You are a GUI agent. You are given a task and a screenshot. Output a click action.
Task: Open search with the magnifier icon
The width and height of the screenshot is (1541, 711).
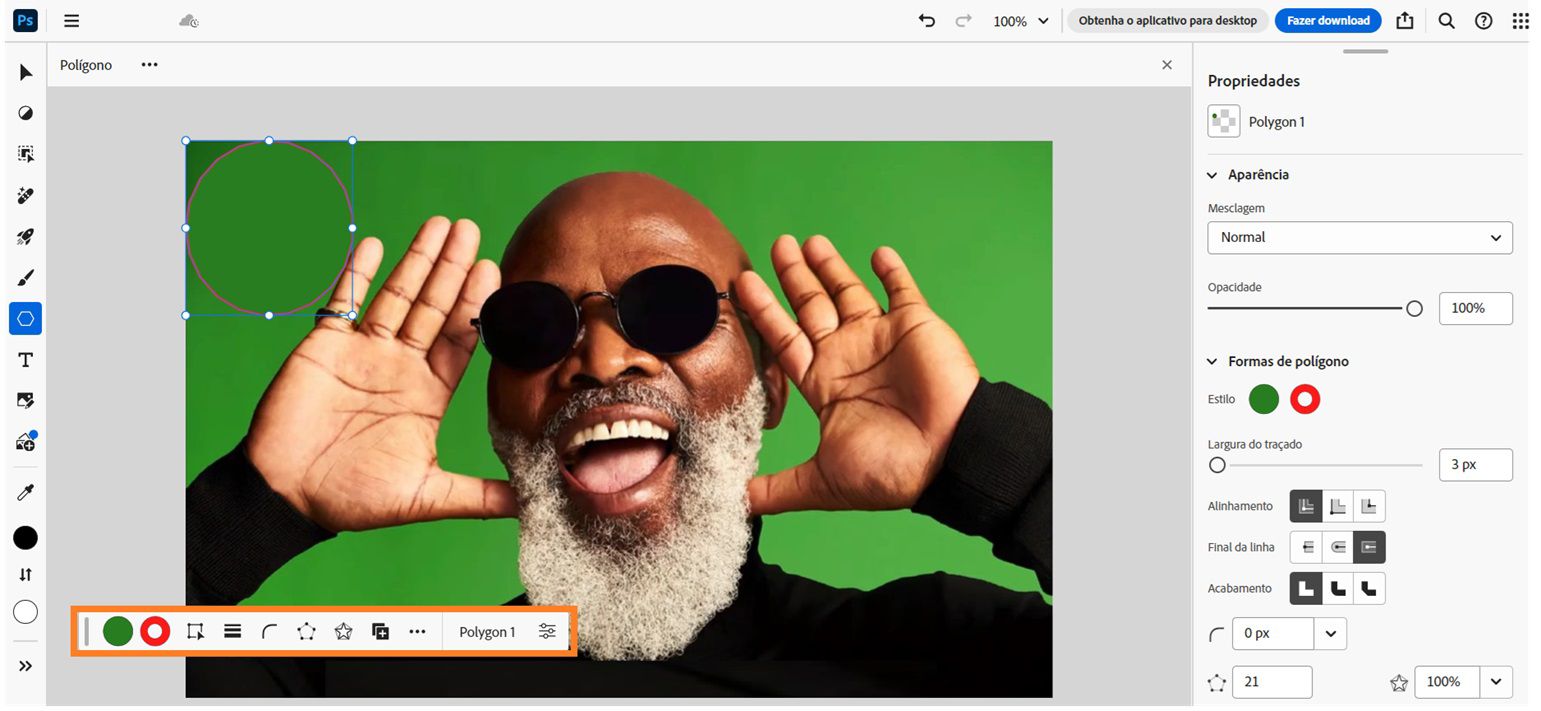[1446, 20]
